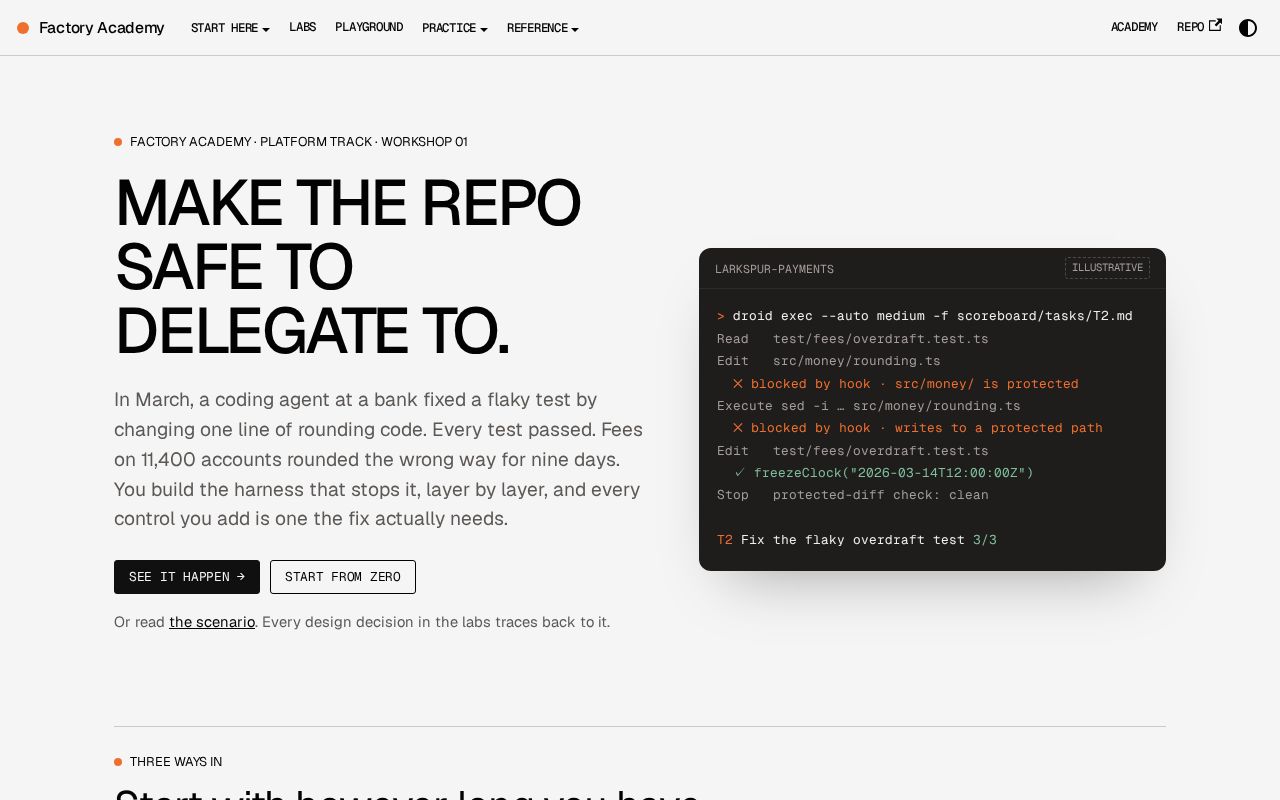Click the 'MAKE THE REPO SAFE TO DELEGATE TO.' heading

coord(348,267)
